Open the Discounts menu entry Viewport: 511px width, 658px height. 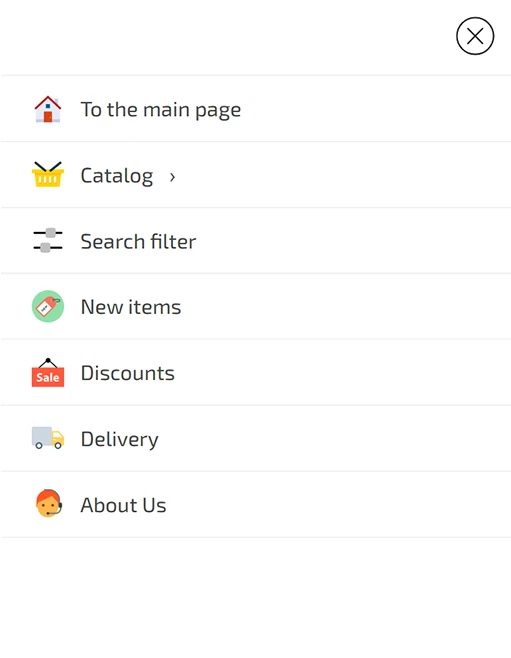(128, 373)
